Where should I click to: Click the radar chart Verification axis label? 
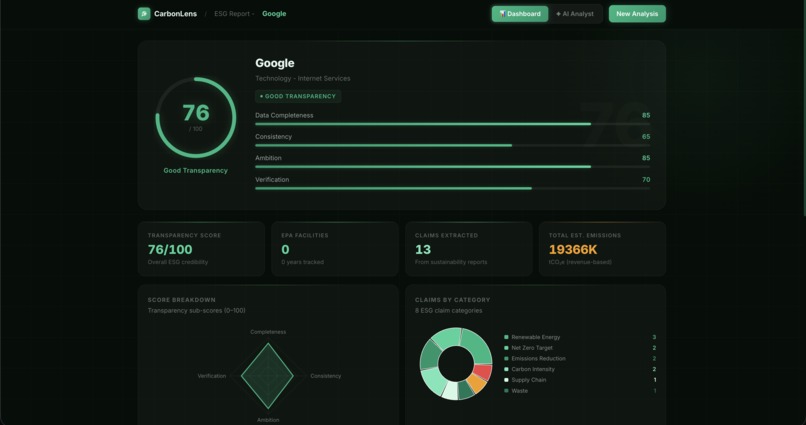click(211, 376)
